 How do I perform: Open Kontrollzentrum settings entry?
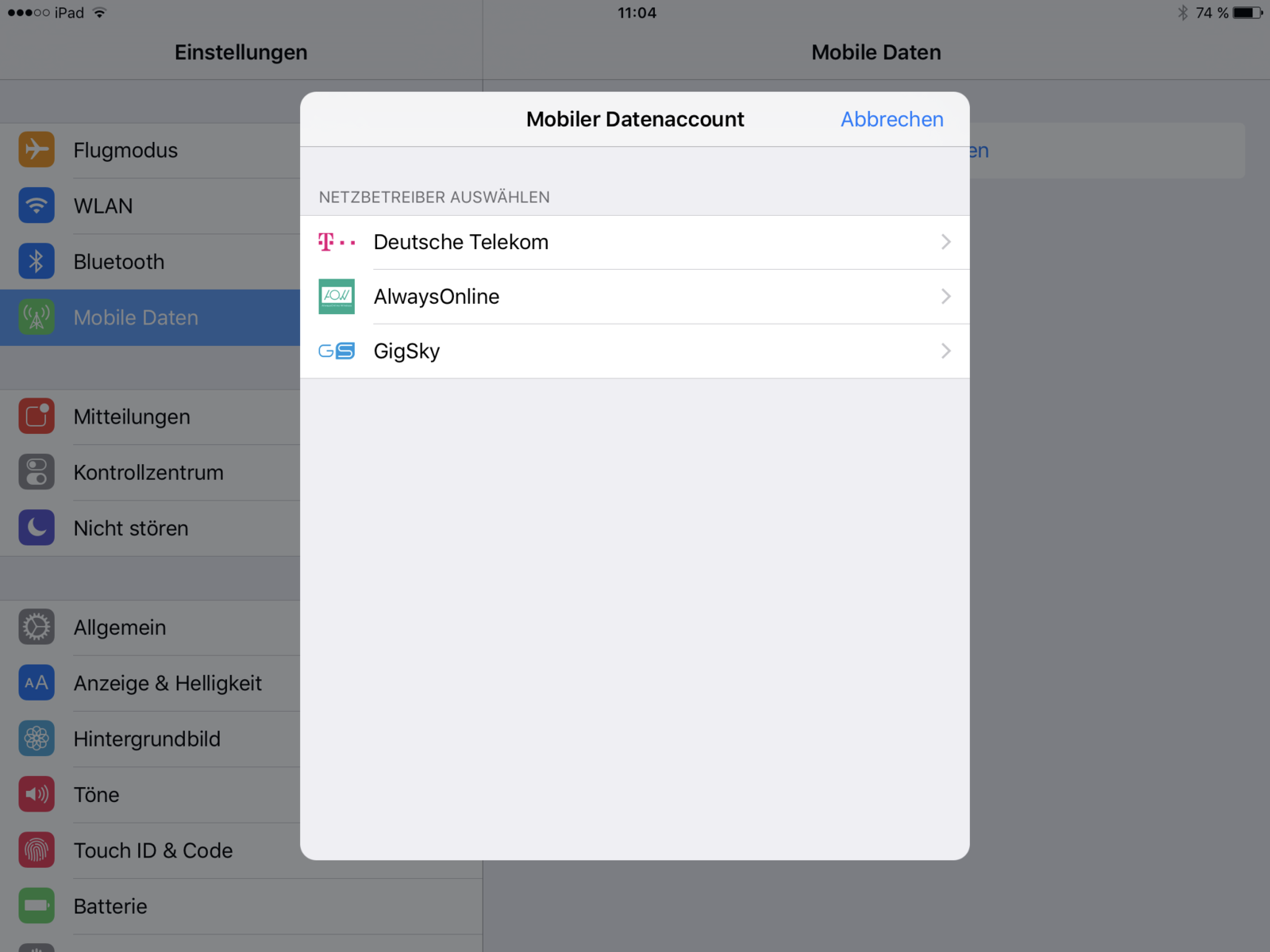(x=150, y=472)
